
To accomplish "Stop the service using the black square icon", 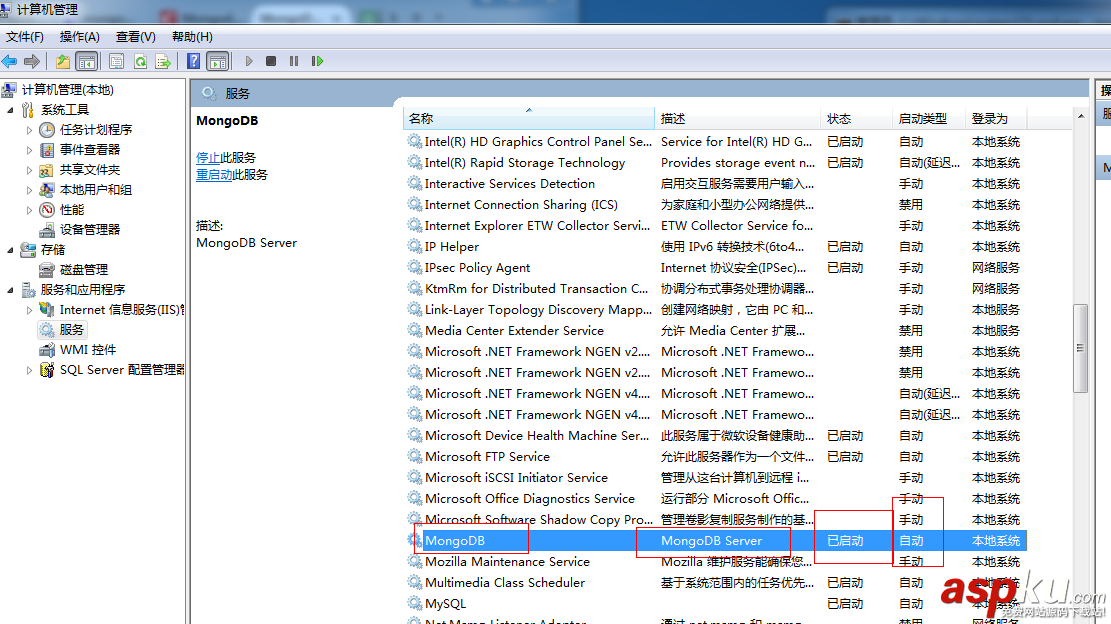I will pyautogui.click(x=268, y=60).
